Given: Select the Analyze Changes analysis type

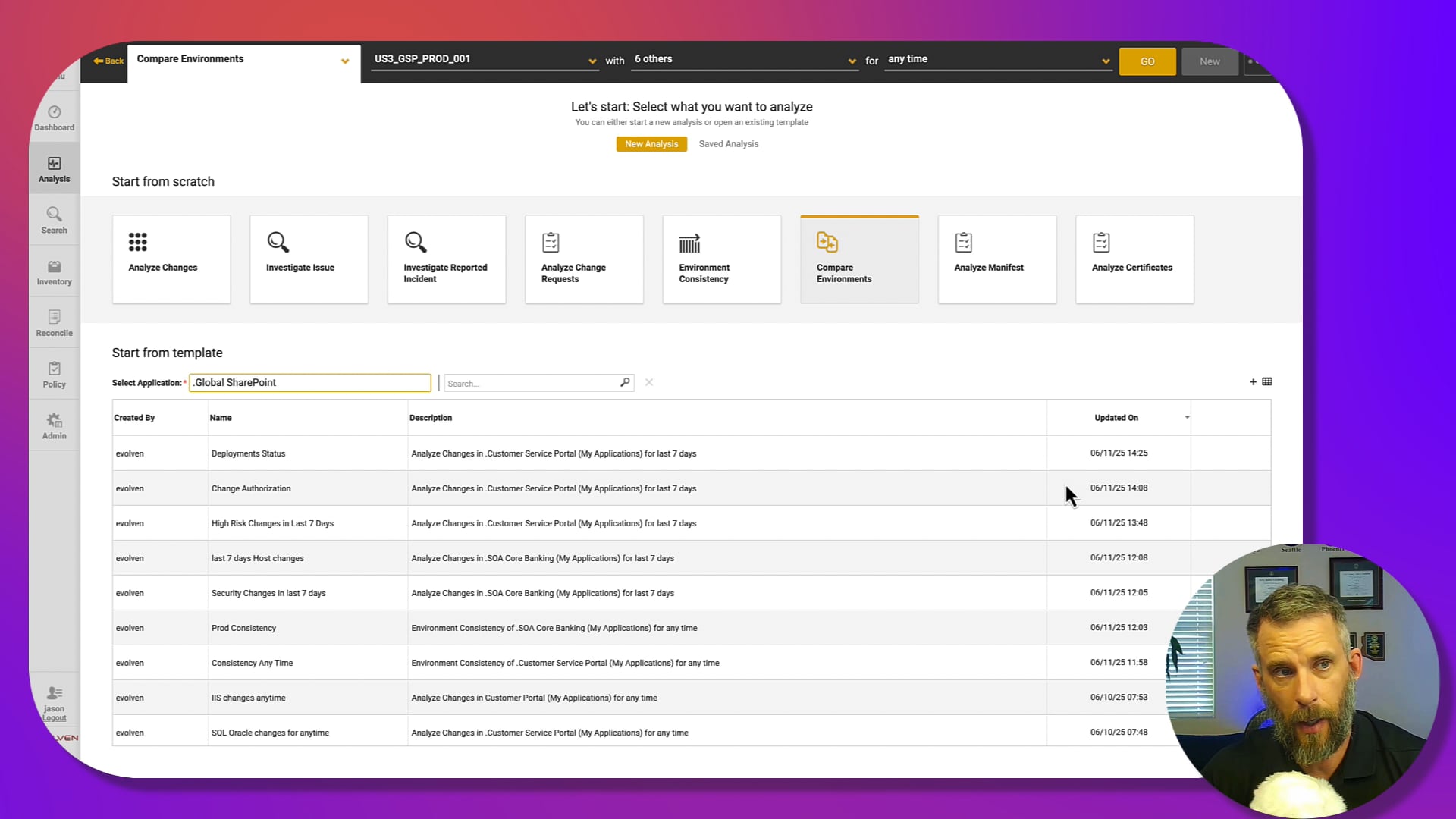Looking at the screenshot, I should [x=171, y=259].
